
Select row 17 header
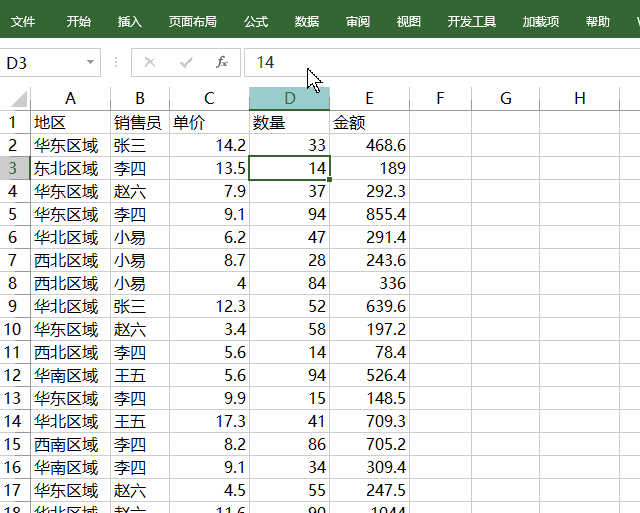tap(15, 490)
